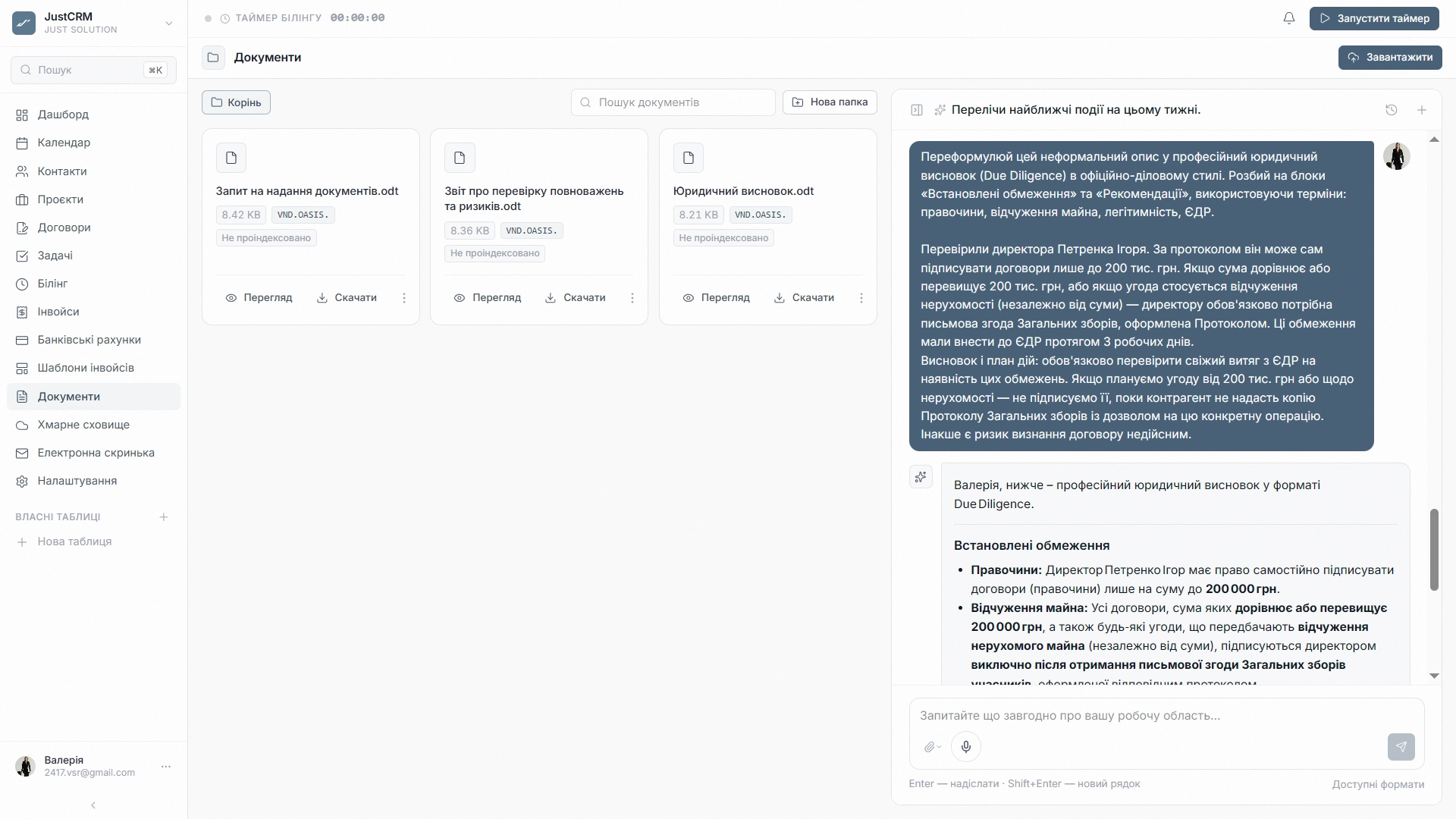
Task: Click the JustCRM logo icon
Action: [x=24, y=23]
